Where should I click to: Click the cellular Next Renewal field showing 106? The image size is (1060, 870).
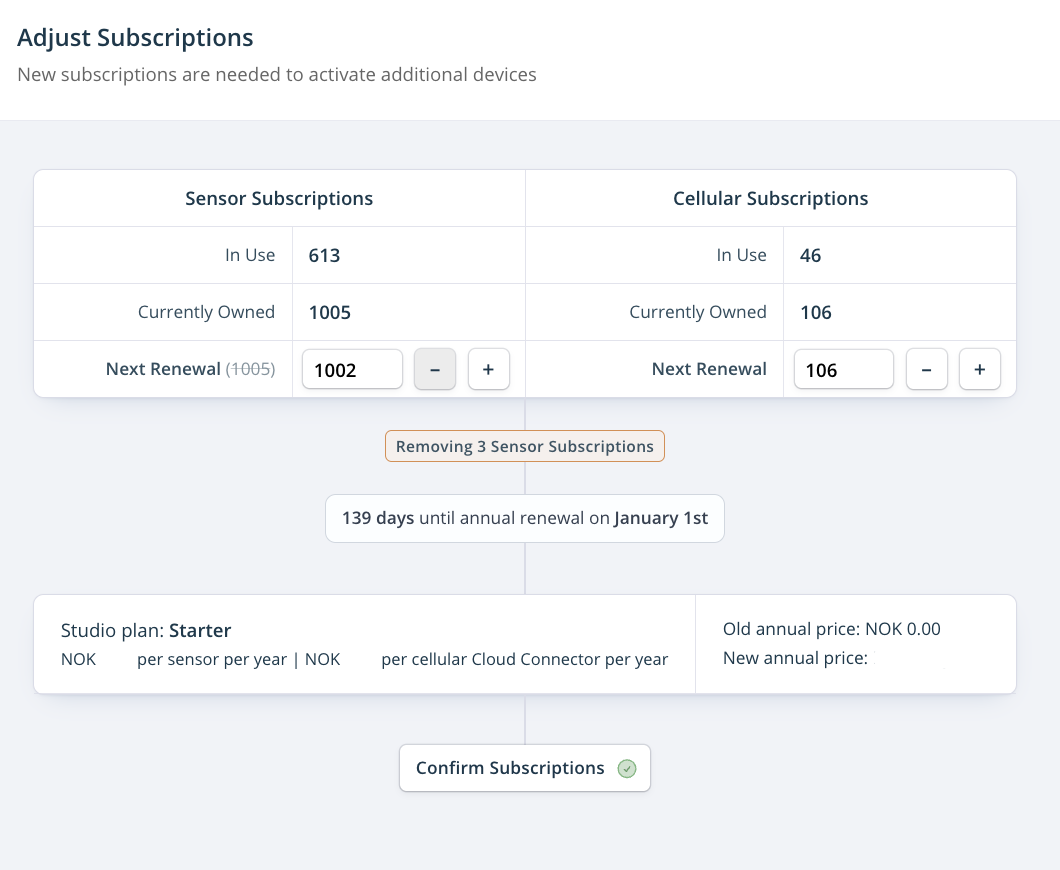[x=844, y=369]
